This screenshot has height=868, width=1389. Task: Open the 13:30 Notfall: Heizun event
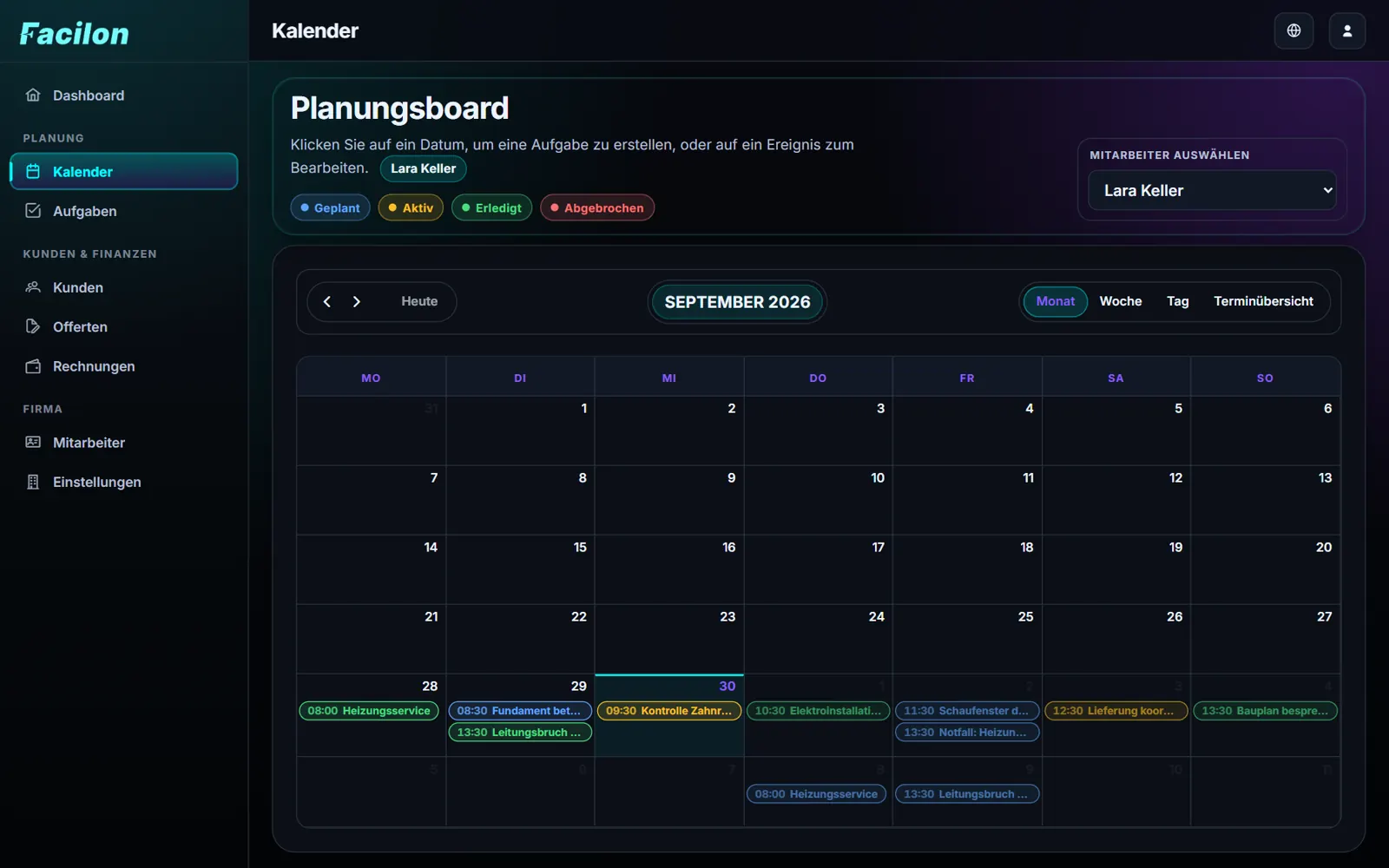point(967,733)
